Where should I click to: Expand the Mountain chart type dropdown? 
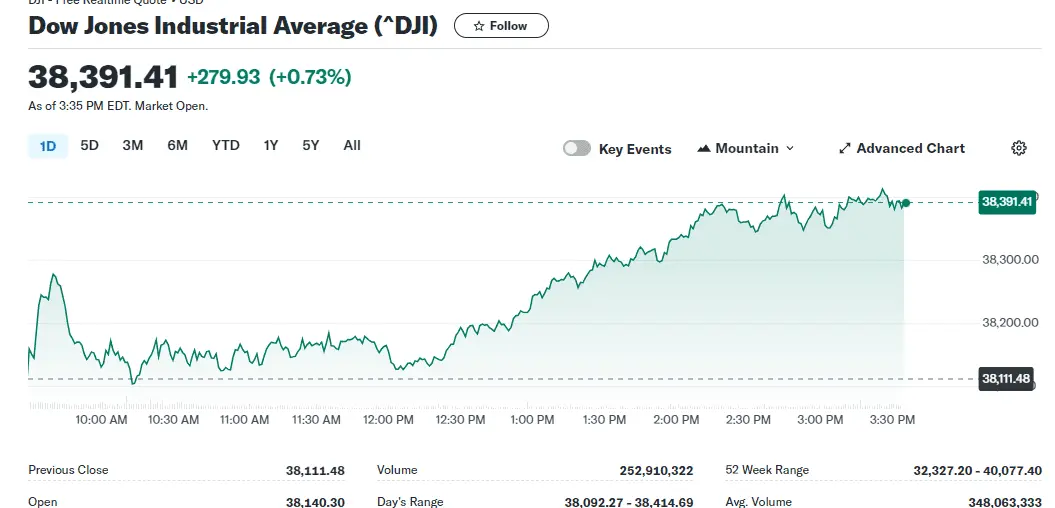[746, 148]
